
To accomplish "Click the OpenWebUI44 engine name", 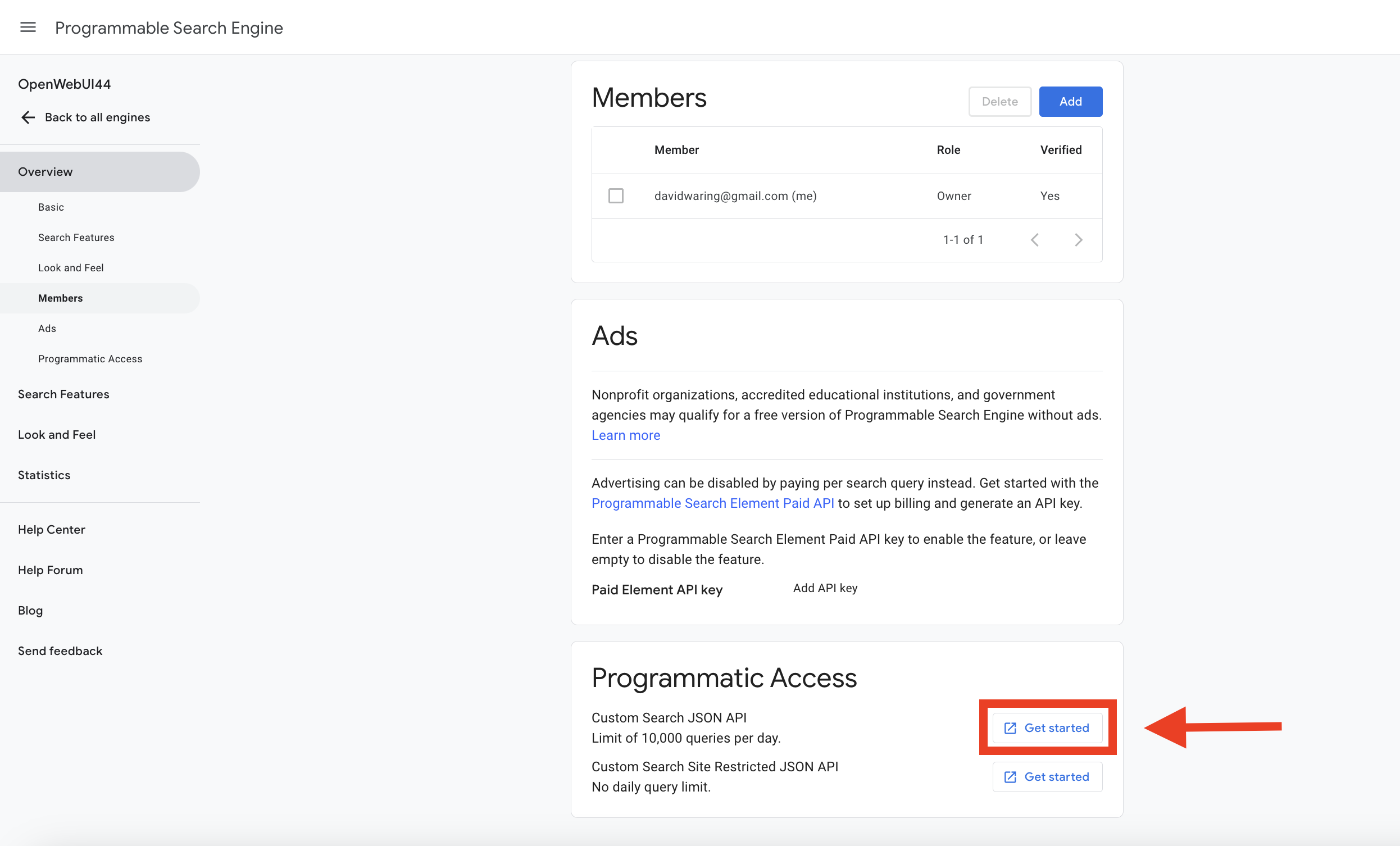I will pyautogui.click(x=64, y=84).
